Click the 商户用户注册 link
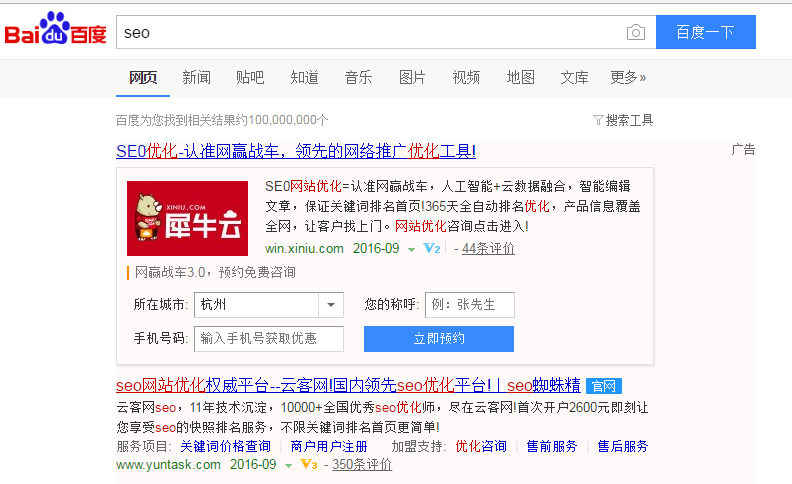Image resolution: width=792 pixels, height=484 pixels. click(x=329, y=446)
